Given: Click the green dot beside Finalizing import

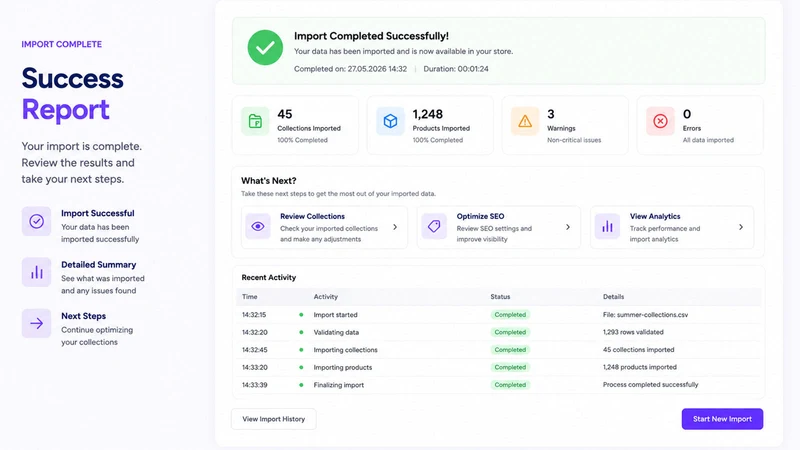Looking at the screenshot, I should point(301,385).
